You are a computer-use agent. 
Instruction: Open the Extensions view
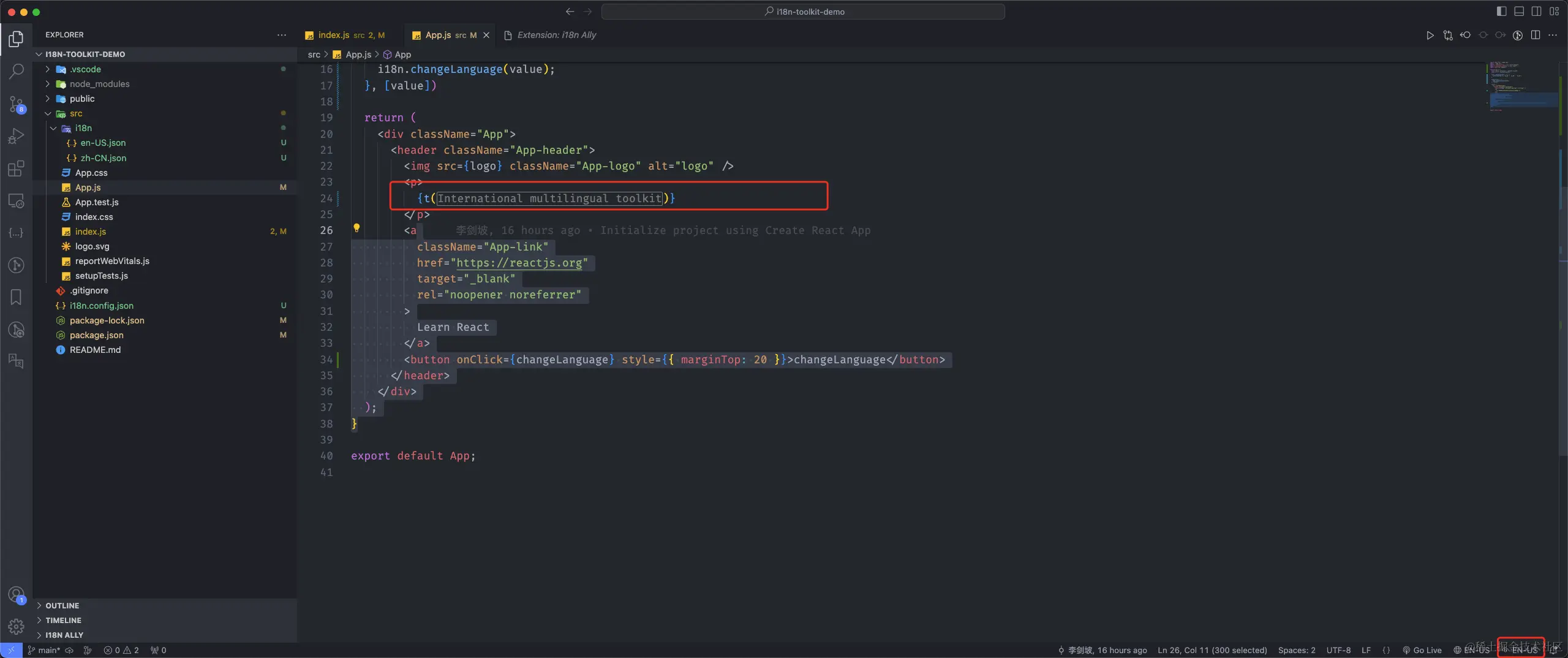point(17,168)
